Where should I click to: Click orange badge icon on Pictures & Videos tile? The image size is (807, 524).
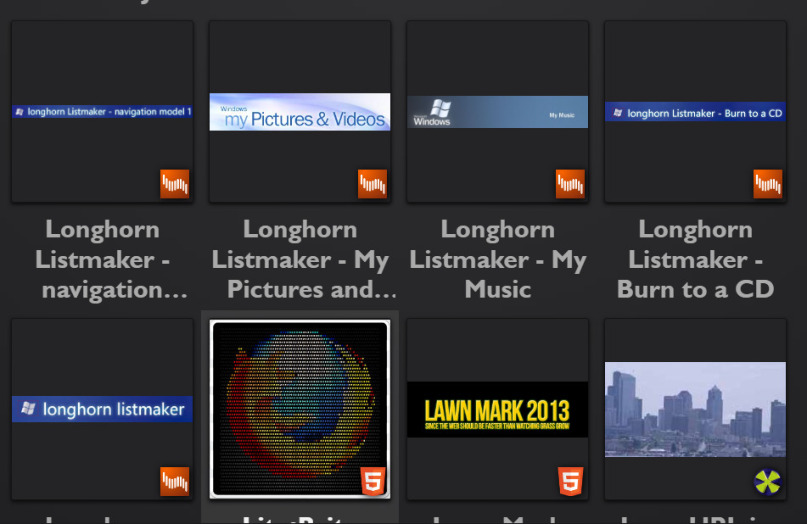coord(372,184)
